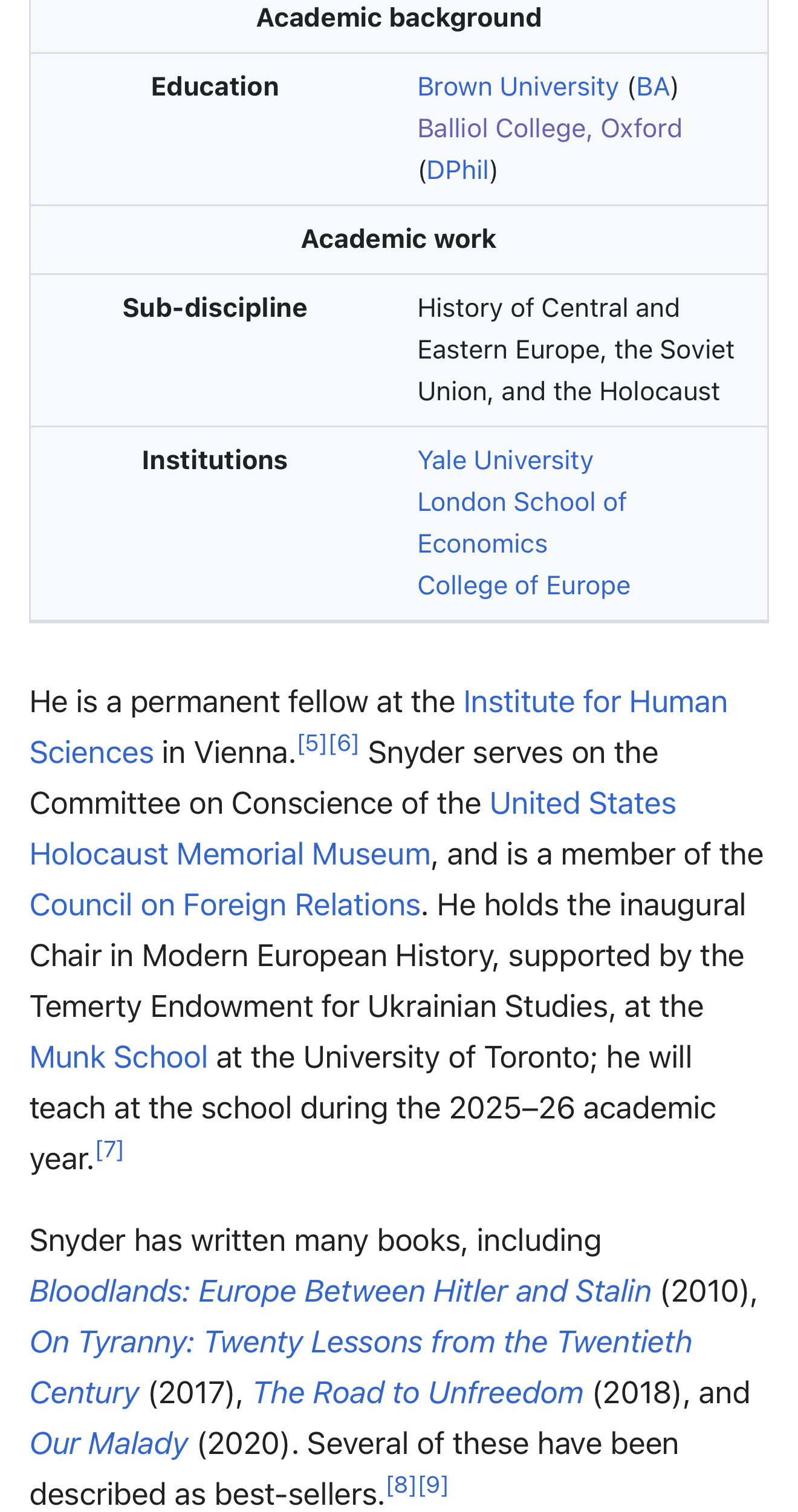Open the Bloodlands book link
The image size is (798, 1512).
[341, 1292]
